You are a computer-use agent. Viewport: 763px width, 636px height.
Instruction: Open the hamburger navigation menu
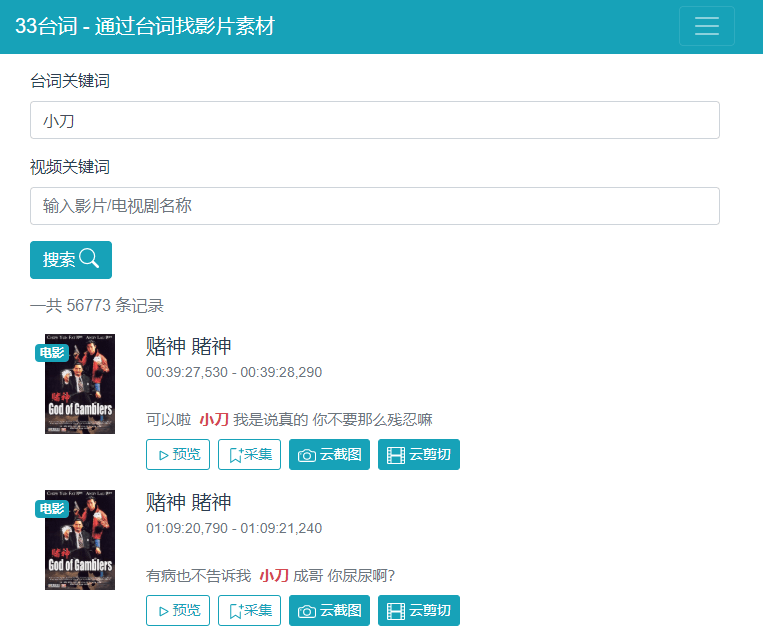coord(706,26)
